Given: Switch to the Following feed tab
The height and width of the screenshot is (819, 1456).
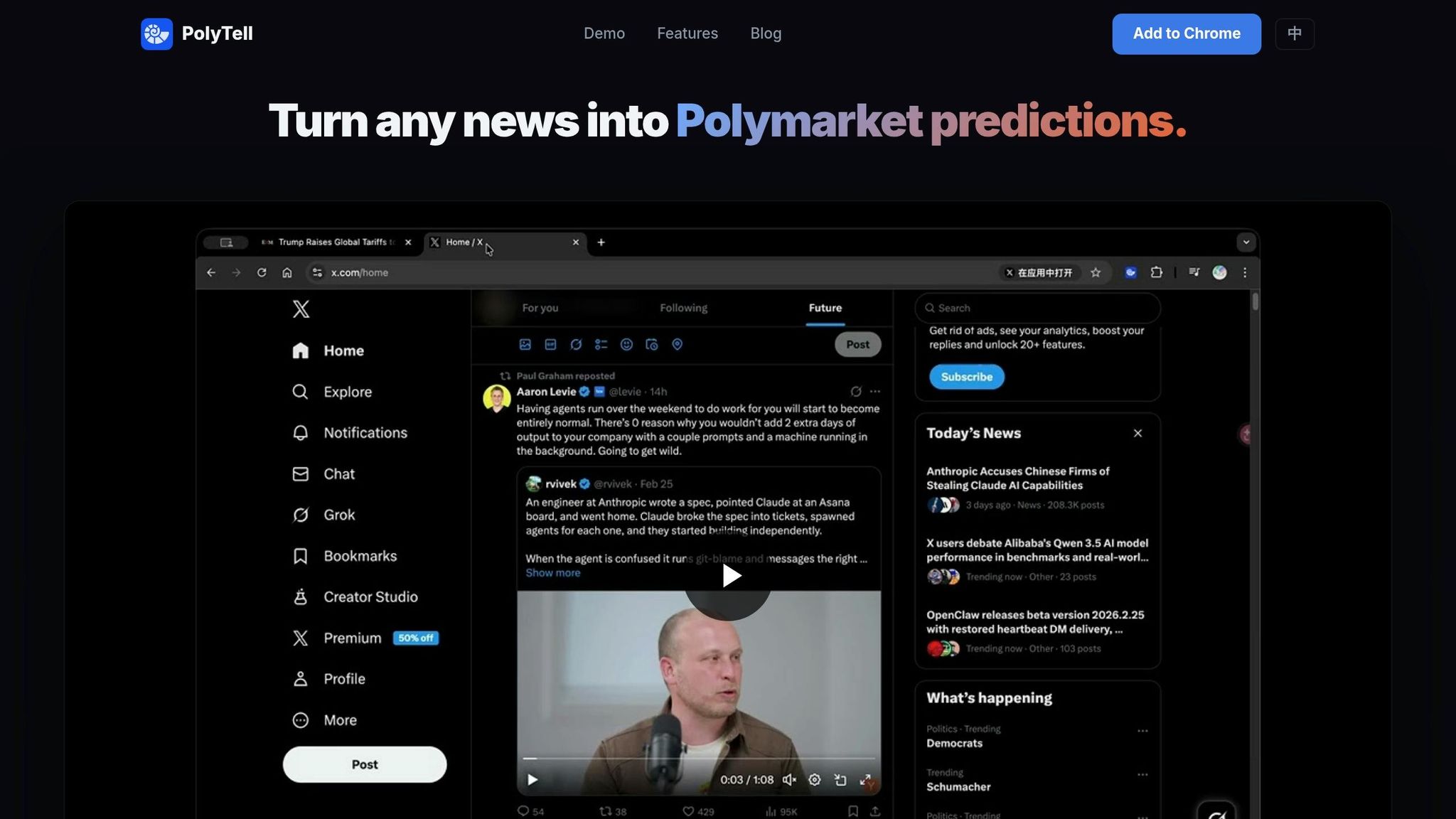Looking at the screenshot, I should tap(682, 308).
